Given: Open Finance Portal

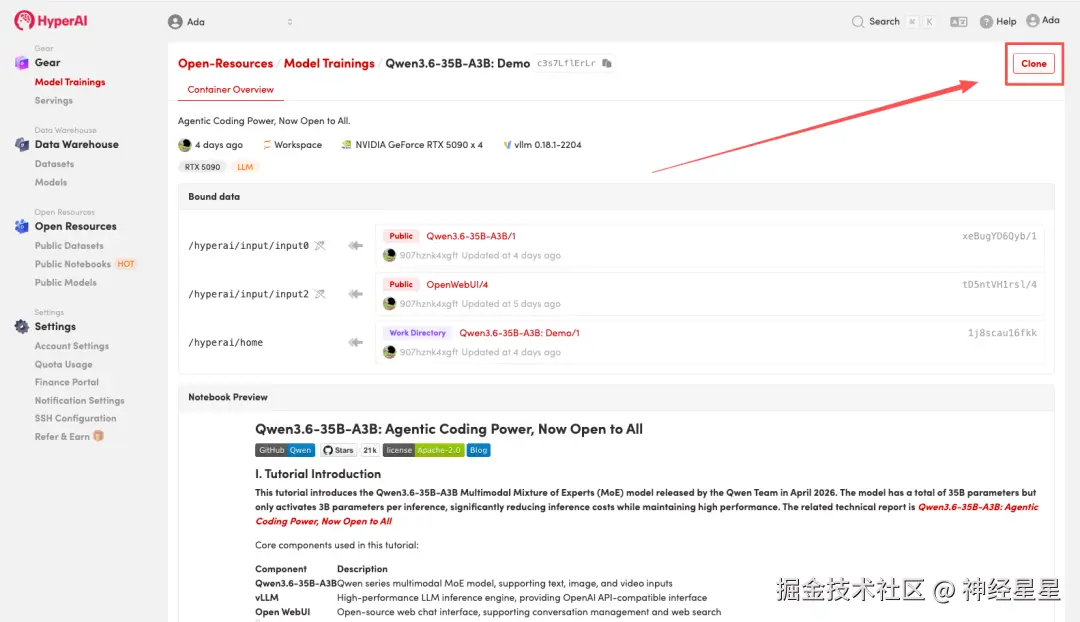Looking at the screenshot, I should point(67,382).
